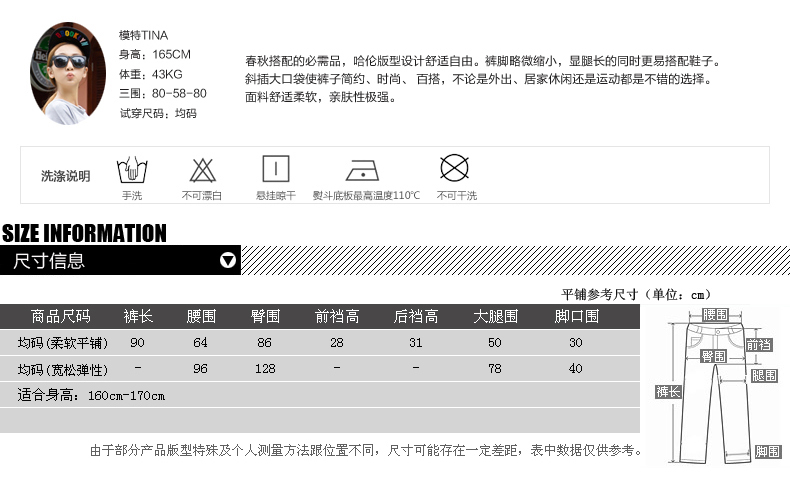The height and width of the screenshot is (479, 790).
Task: Click the hand wash icon
Action: point(132,168)
